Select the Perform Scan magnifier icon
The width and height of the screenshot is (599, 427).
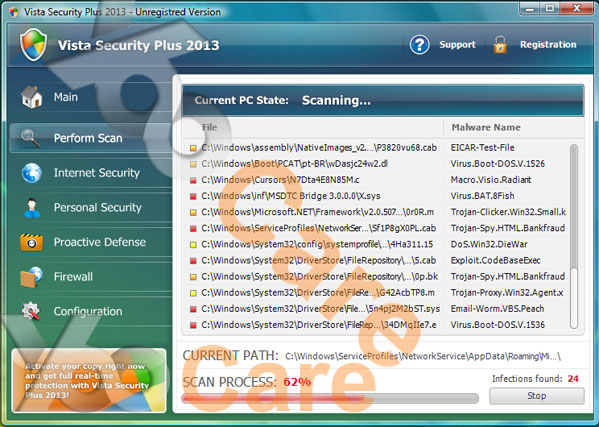point(31,138)
